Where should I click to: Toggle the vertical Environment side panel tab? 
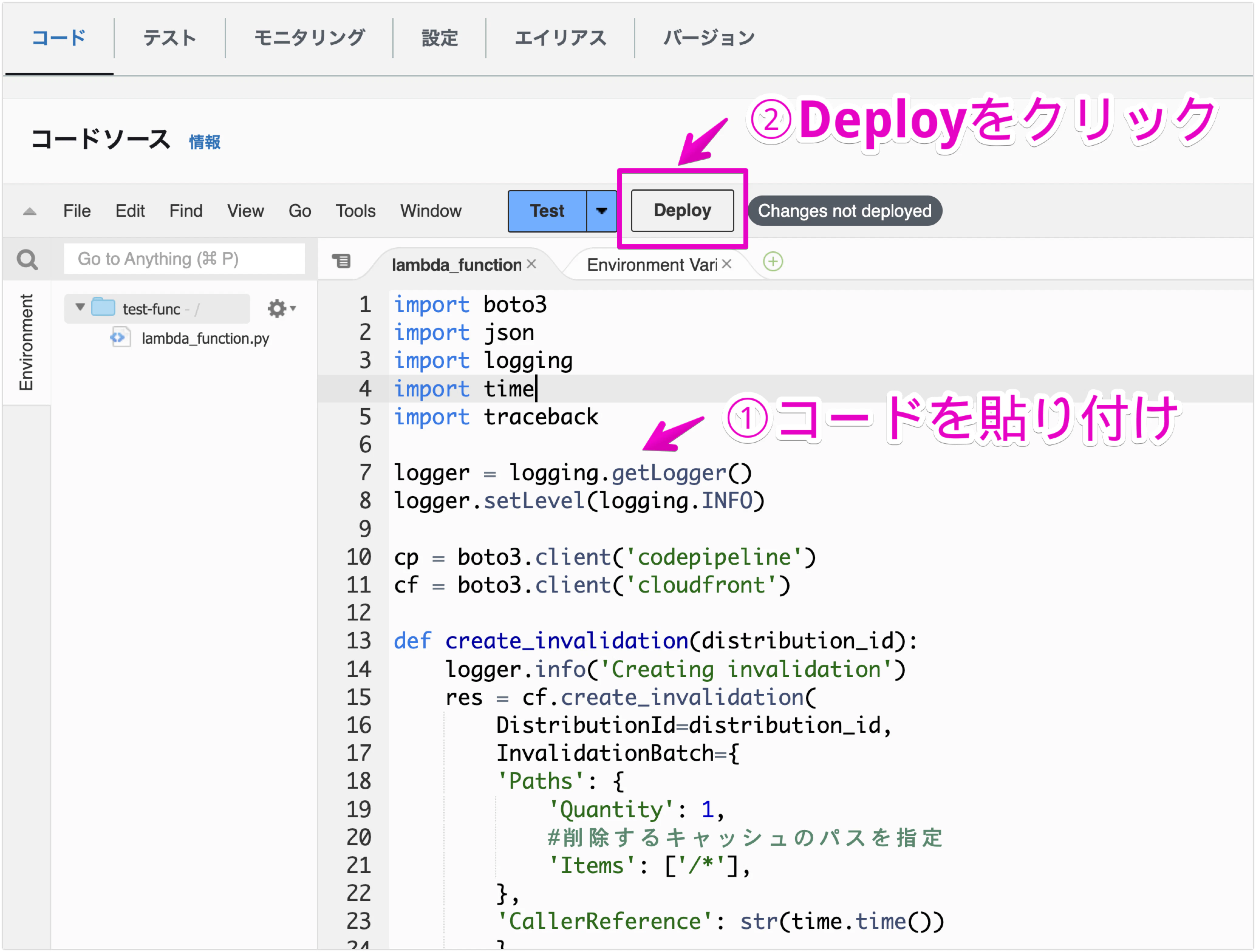tap(26, 342)
